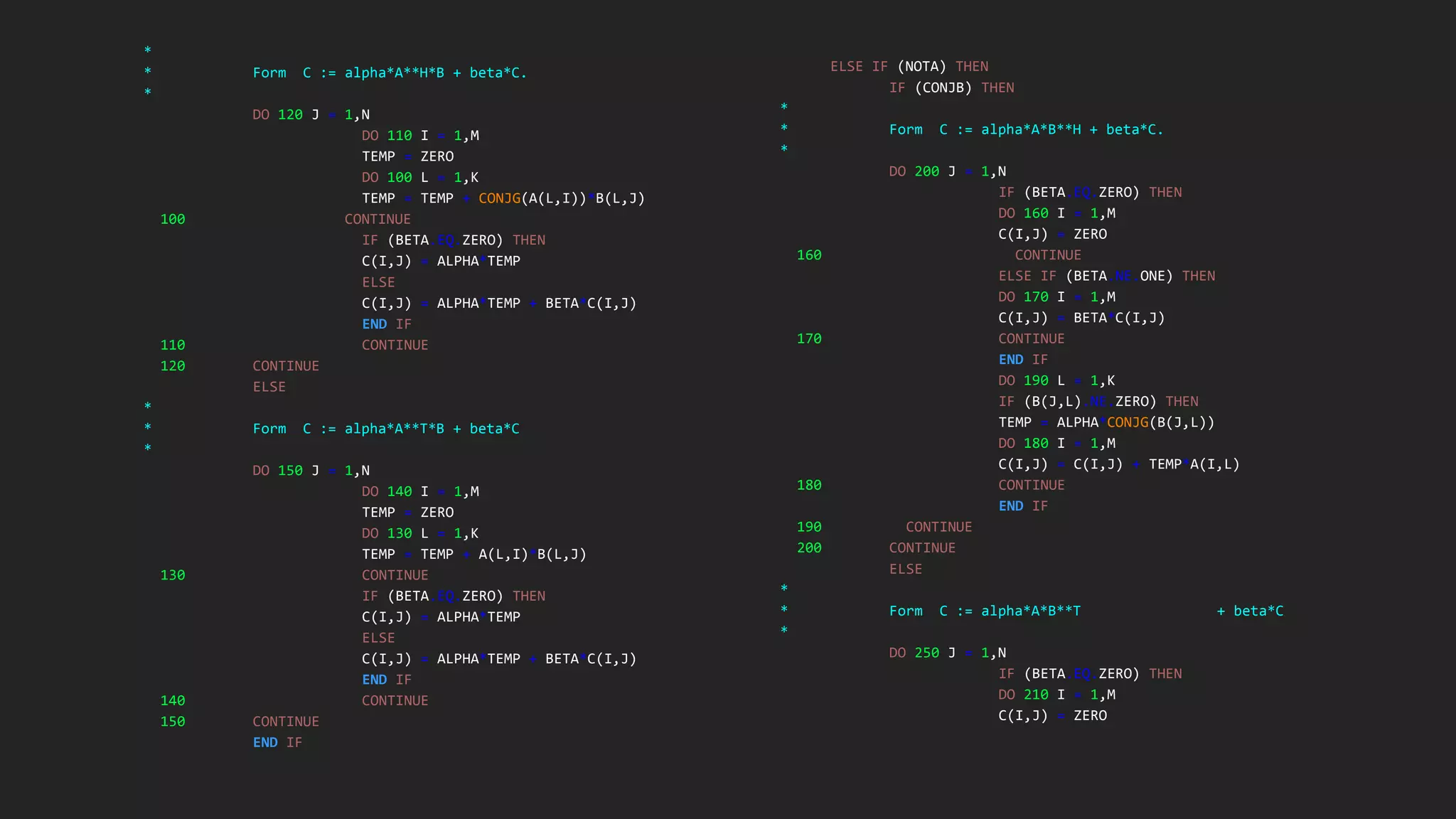Click the 'DO 200 J = 1,N' loop line
This screenshot has height=819, width=1456.
pos(947,171)
